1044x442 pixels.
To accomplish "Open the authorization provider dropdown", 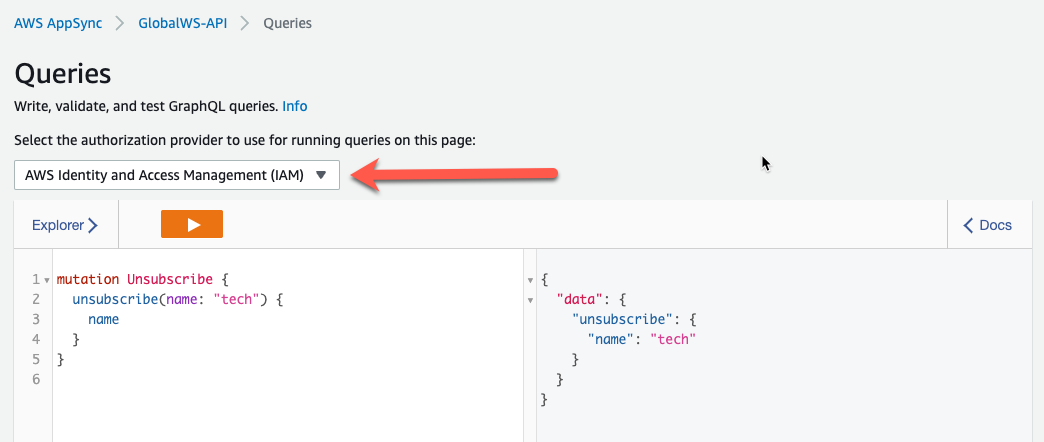I will 176,175.
